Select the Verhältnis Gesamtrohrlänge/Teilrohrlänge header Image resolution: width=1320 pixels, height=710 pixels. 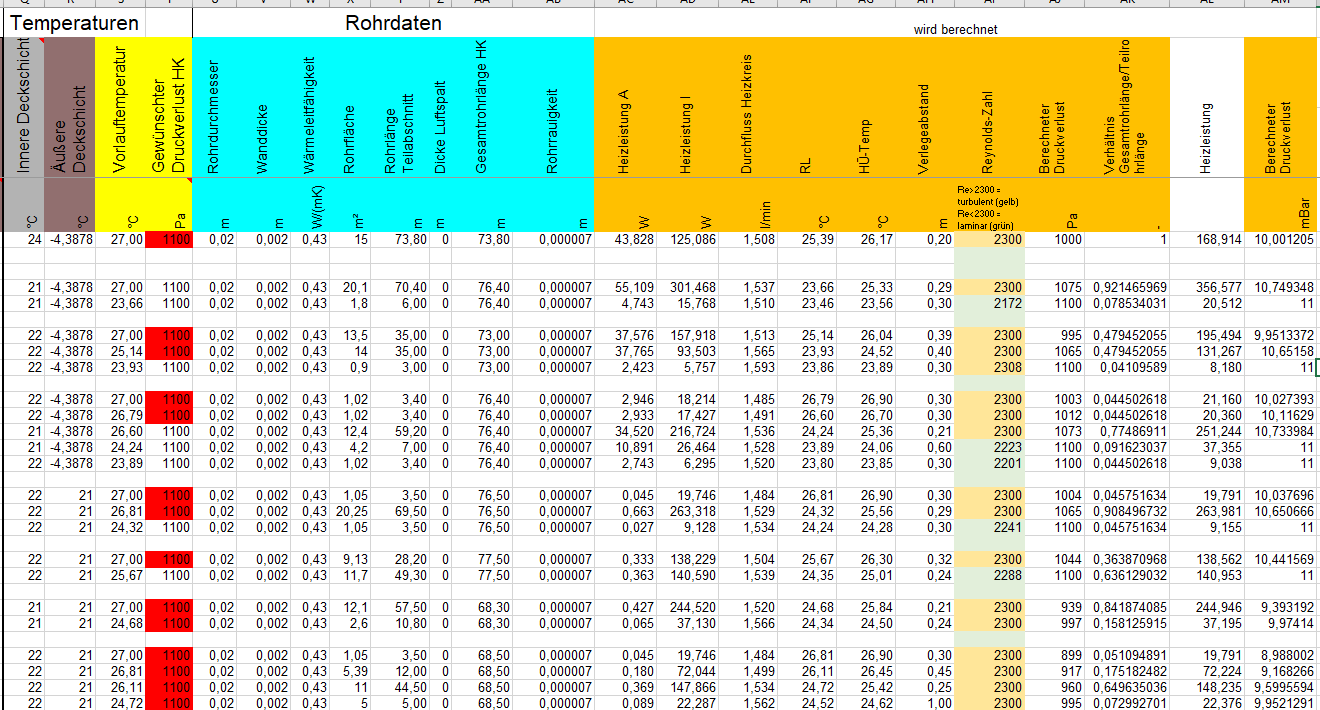(1127, 107)
